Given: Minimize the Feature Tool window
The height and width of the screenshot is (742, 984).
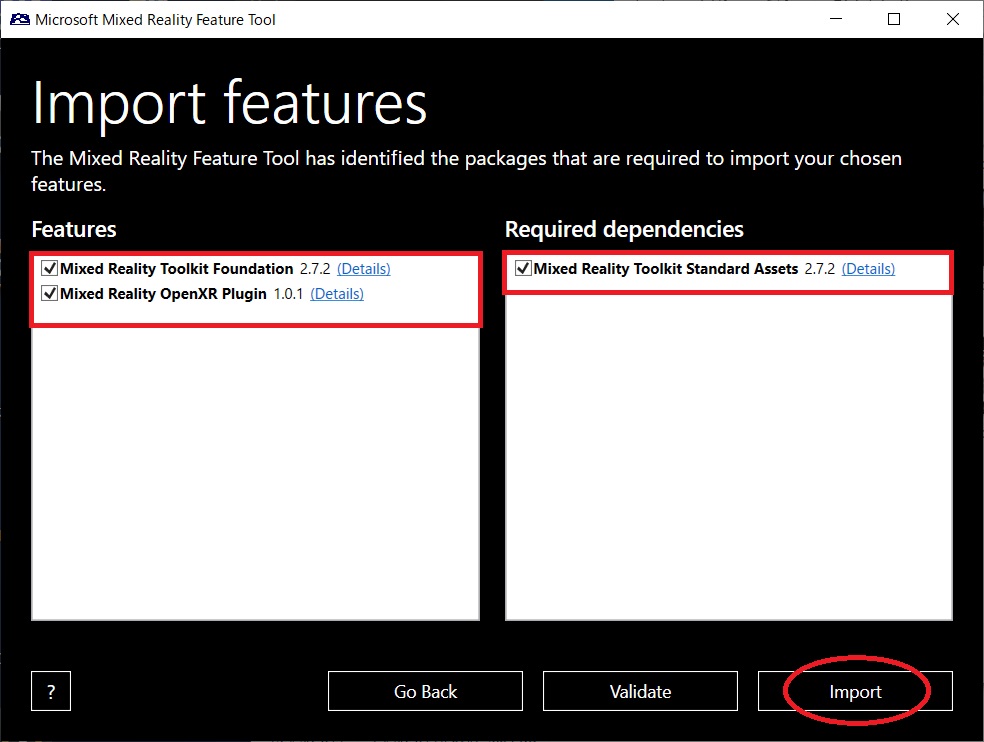Looking at the screenshot, I should point(836,19).
